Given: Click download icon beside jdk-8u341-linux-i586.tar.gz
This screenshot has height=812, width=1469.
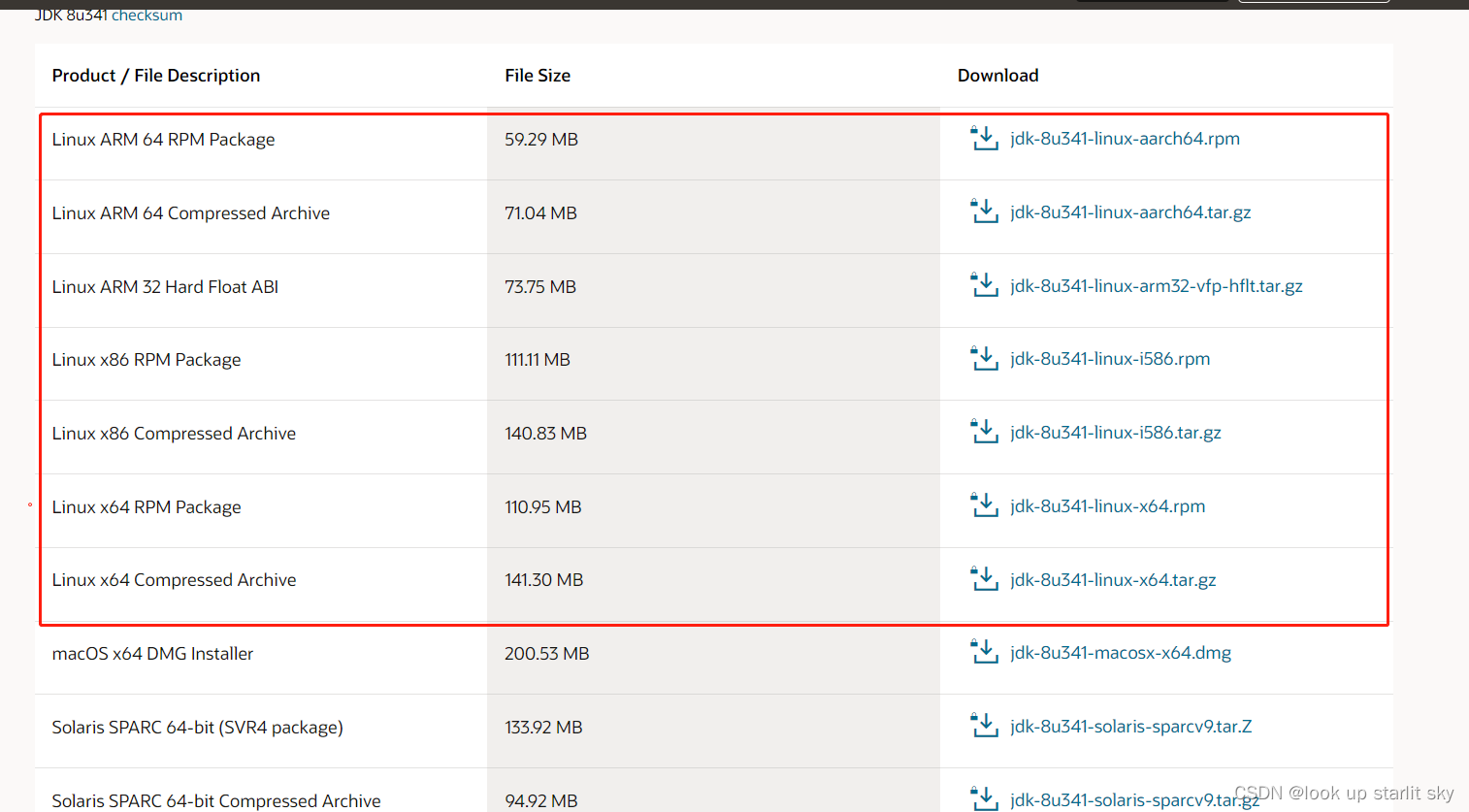Looking at the screenshot, I should click(984, 432).
